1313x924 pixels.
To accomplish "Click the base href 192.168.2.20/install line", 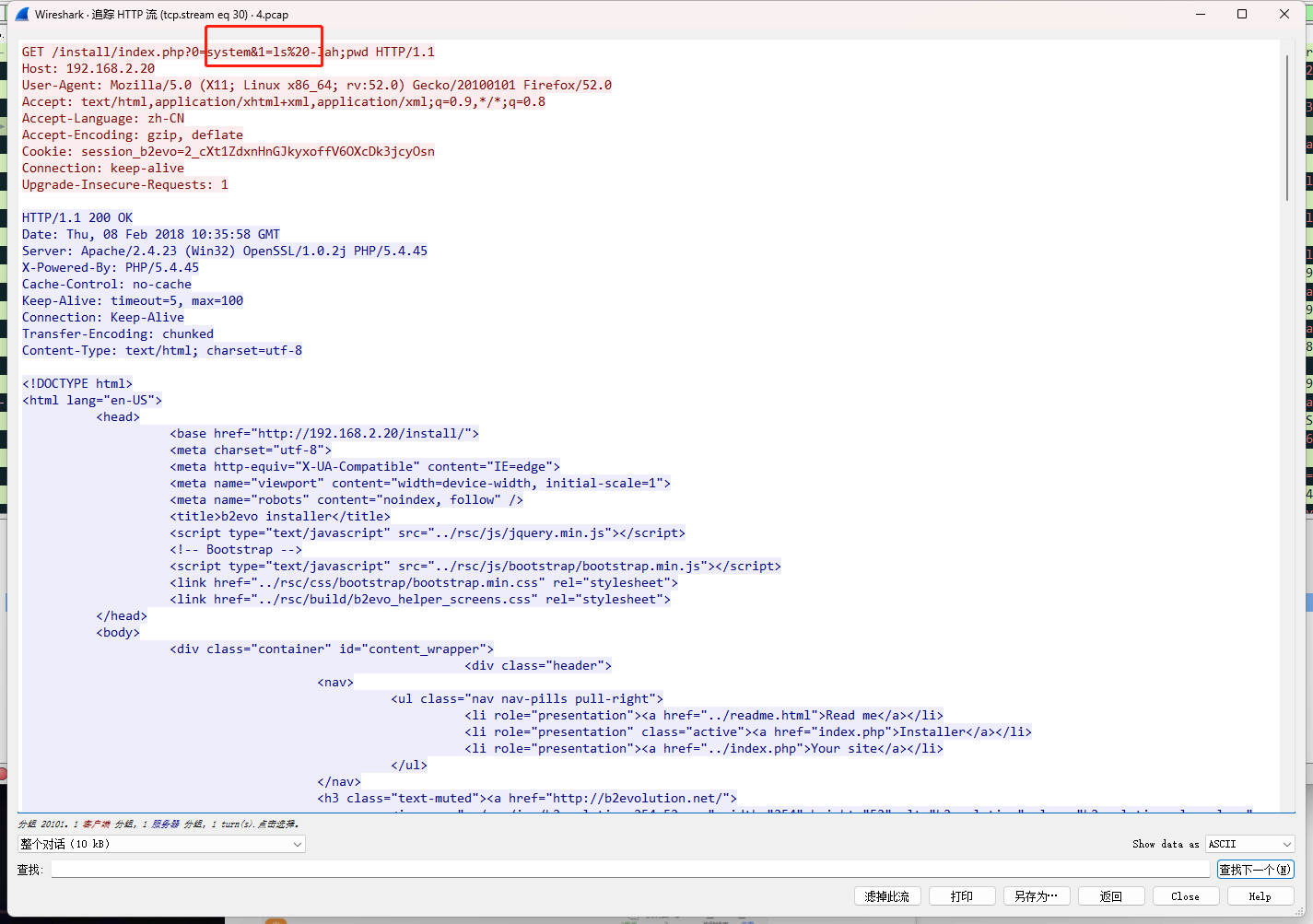I will (x=324, y=433).
